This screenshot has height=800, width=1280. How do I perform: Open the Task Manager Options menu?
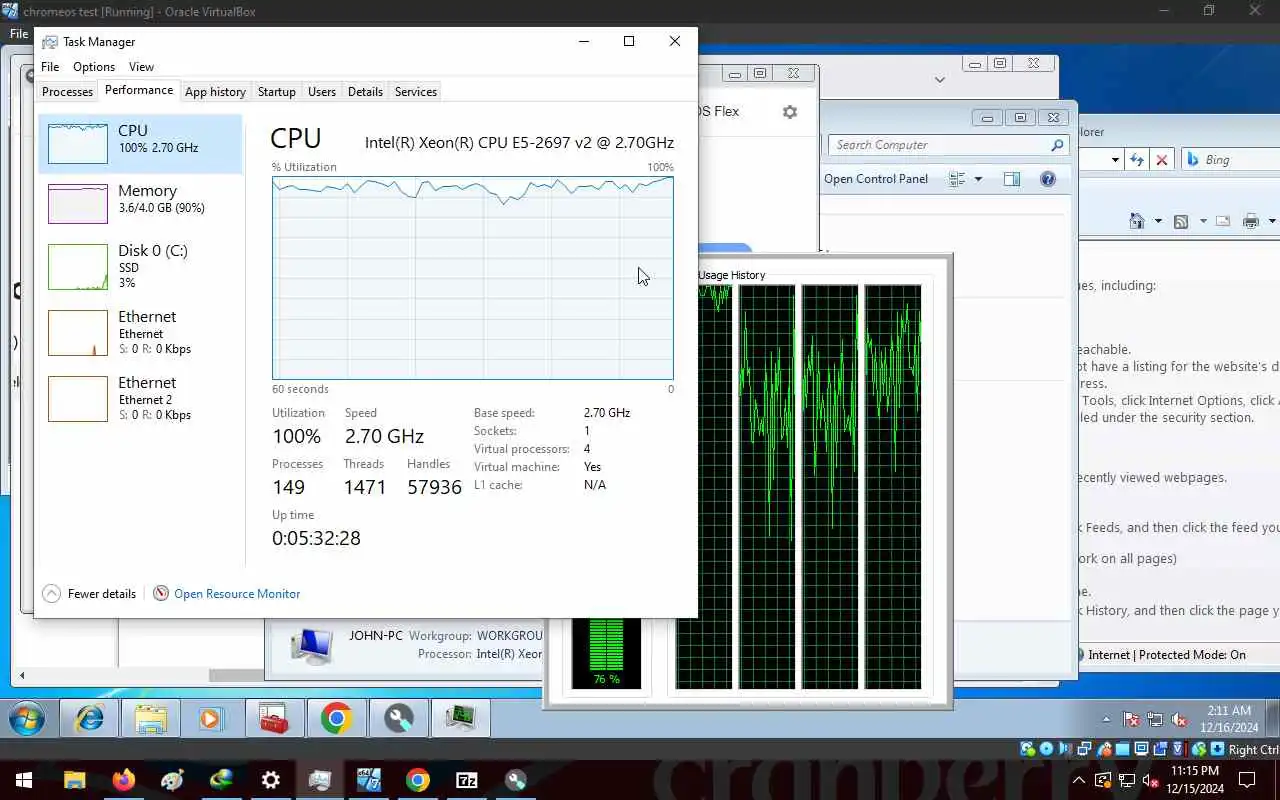click(x=94, y=67)
